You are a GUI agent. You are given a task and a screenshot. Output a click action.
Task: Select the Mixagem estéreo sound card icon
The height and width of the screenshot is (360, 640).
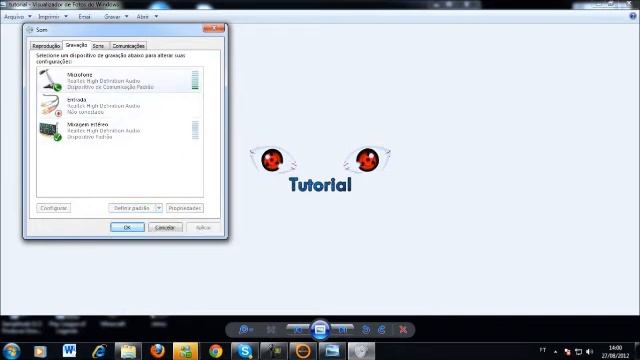(x=50, y=131)
